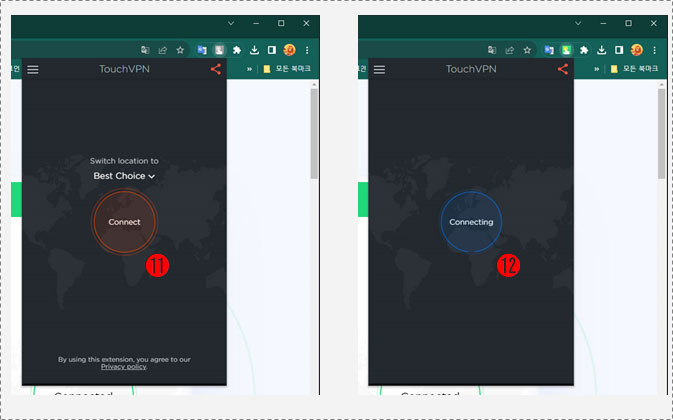Open the Privacy policy link
The height and width of the screenshot is (420, 673).
pos(124,366)
